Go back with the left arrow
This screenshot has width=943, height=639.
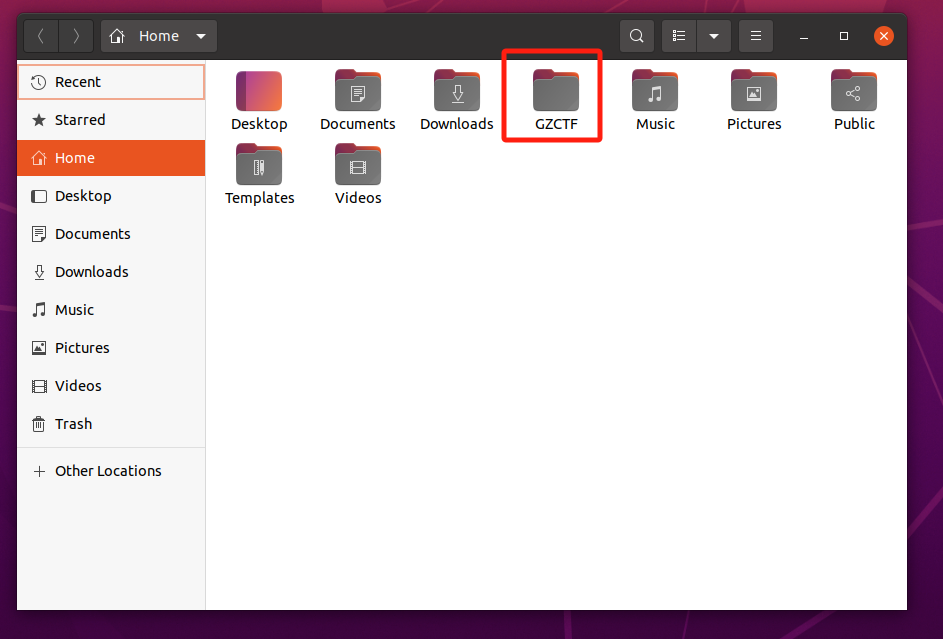(41, 36)
